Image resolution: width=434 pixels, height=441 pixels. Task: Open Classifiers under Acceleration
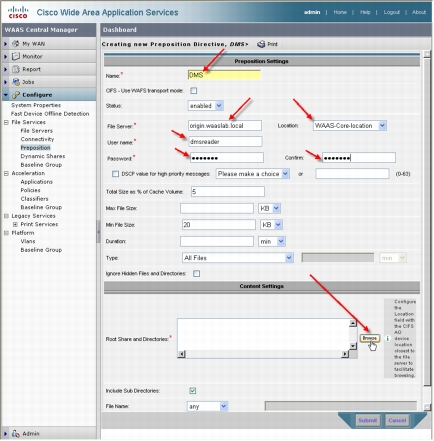coord(34,199)
